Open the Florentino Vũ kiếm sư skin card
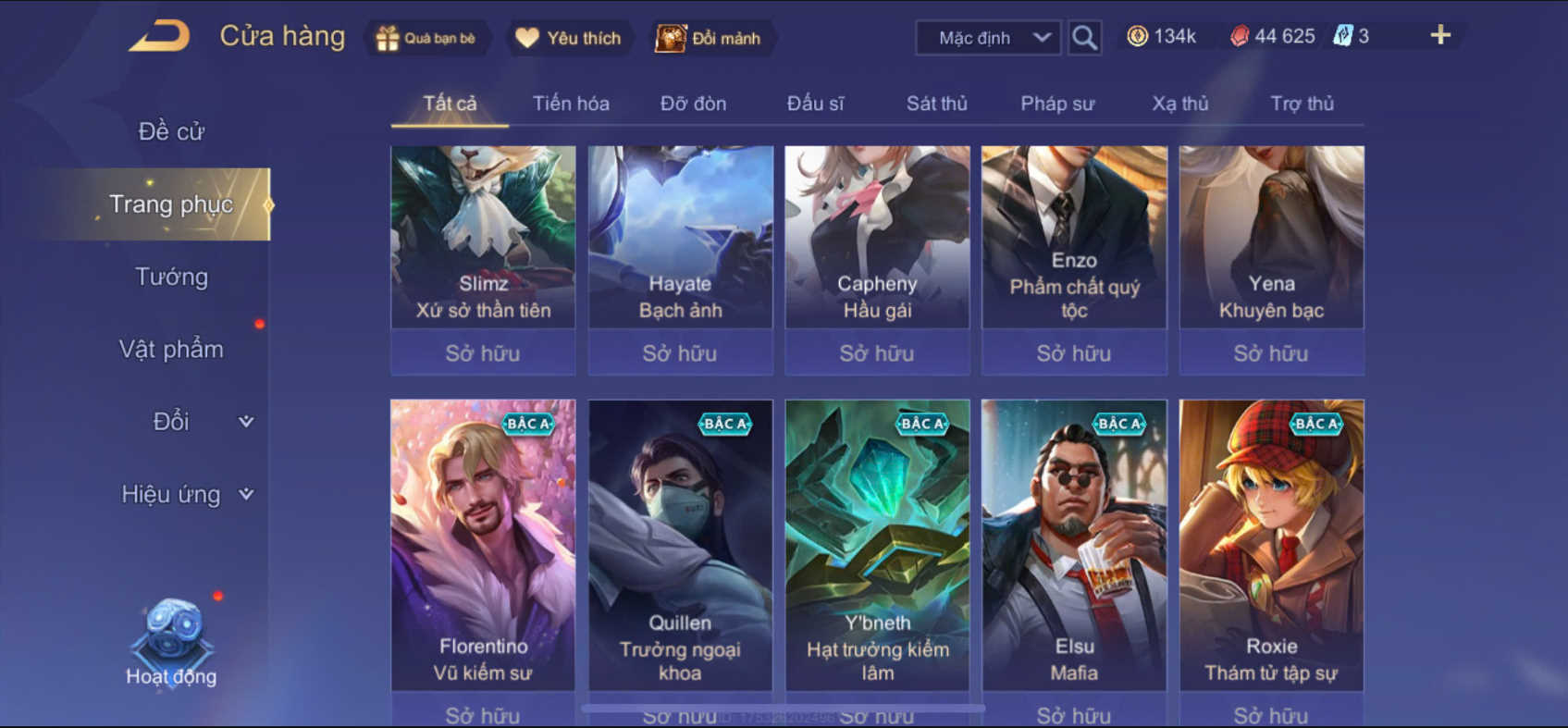Image resolution: width=1568 pixels, height=728 pixels. click(483, 545)
